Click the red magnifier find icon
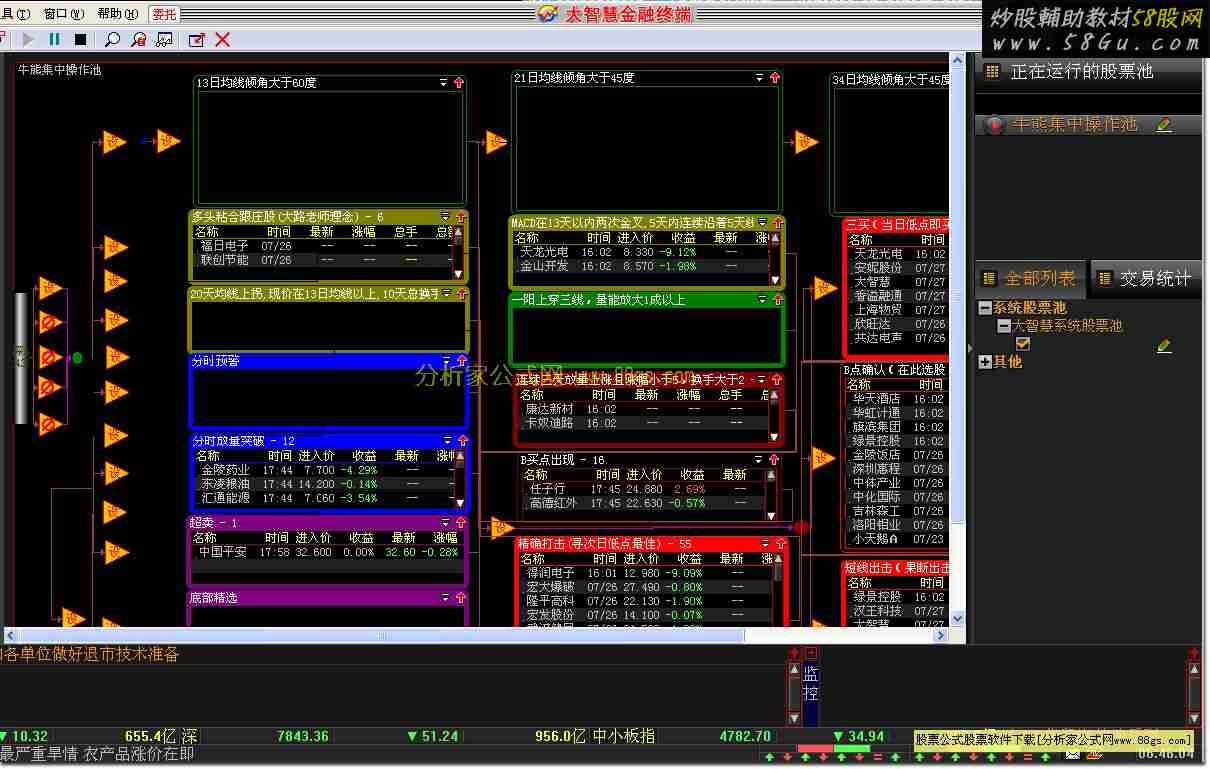 coord(138,39)
